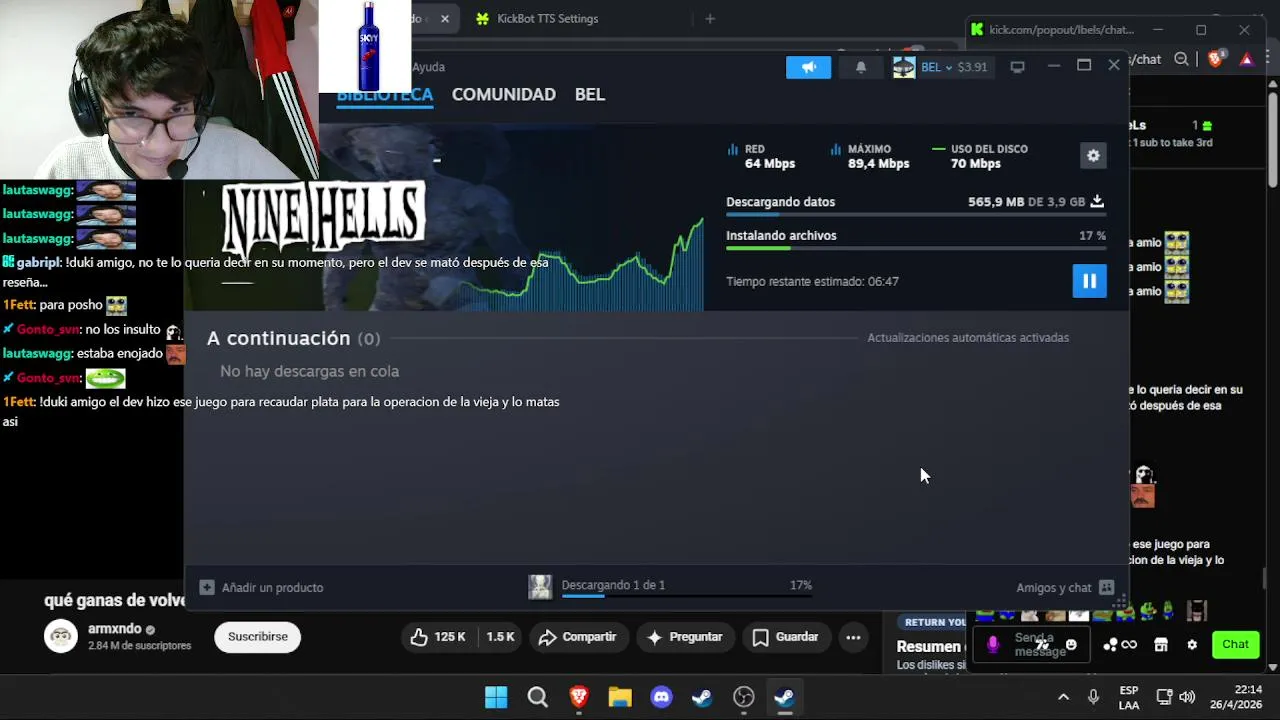Open more options ellipsis on YouTube video
The image size is (1280, 720).
[x=853, y=637]
